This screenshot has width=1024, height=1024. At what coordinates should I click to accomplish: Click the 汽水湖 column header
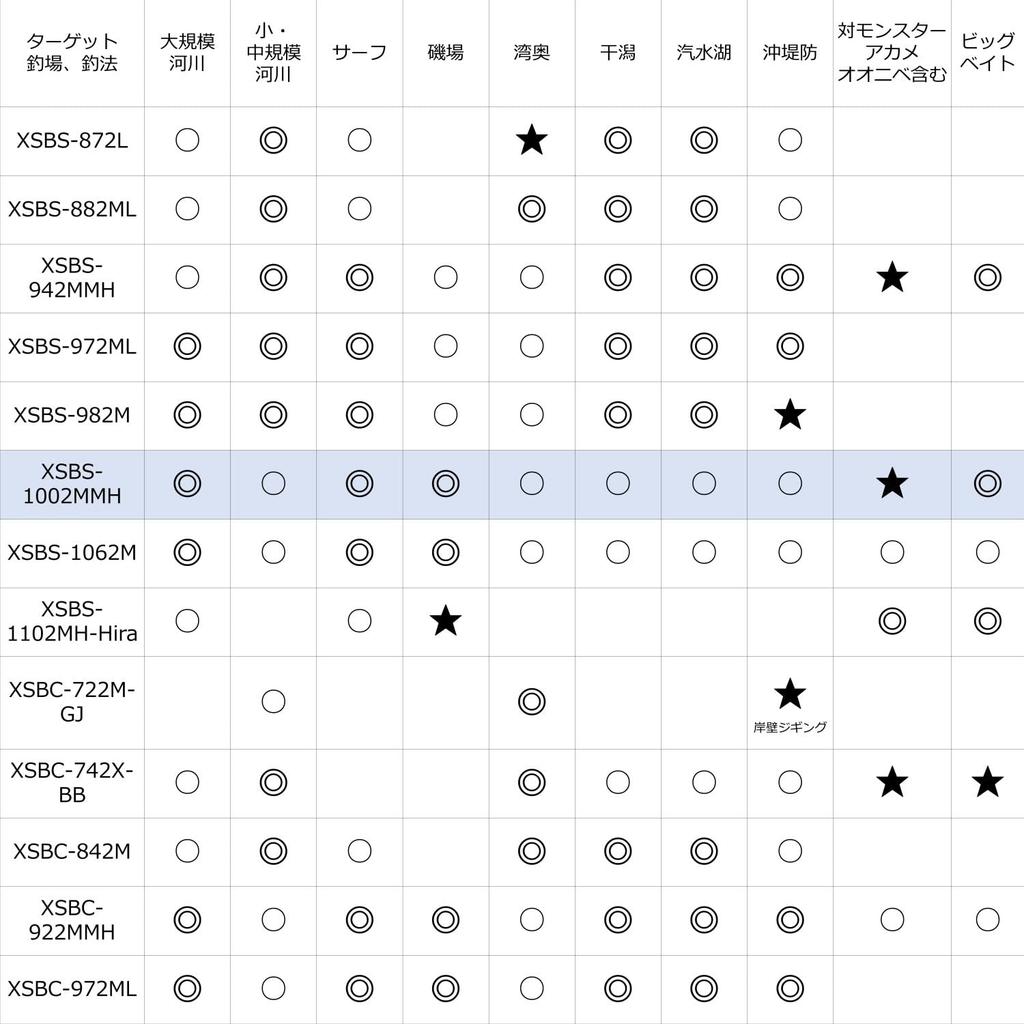click(704, 52)
